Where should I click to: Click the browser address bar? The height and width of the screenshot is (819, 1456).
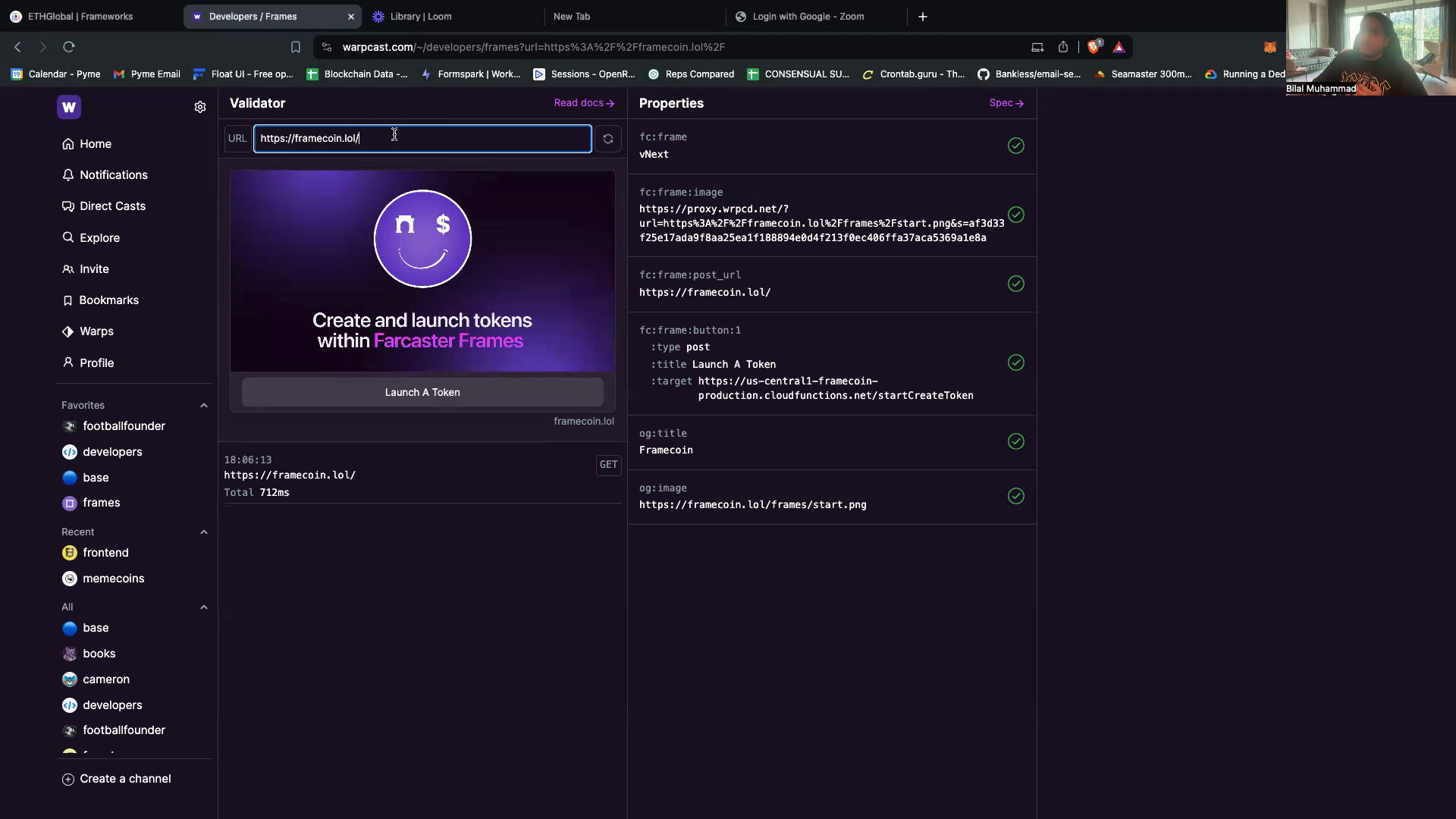675,47
